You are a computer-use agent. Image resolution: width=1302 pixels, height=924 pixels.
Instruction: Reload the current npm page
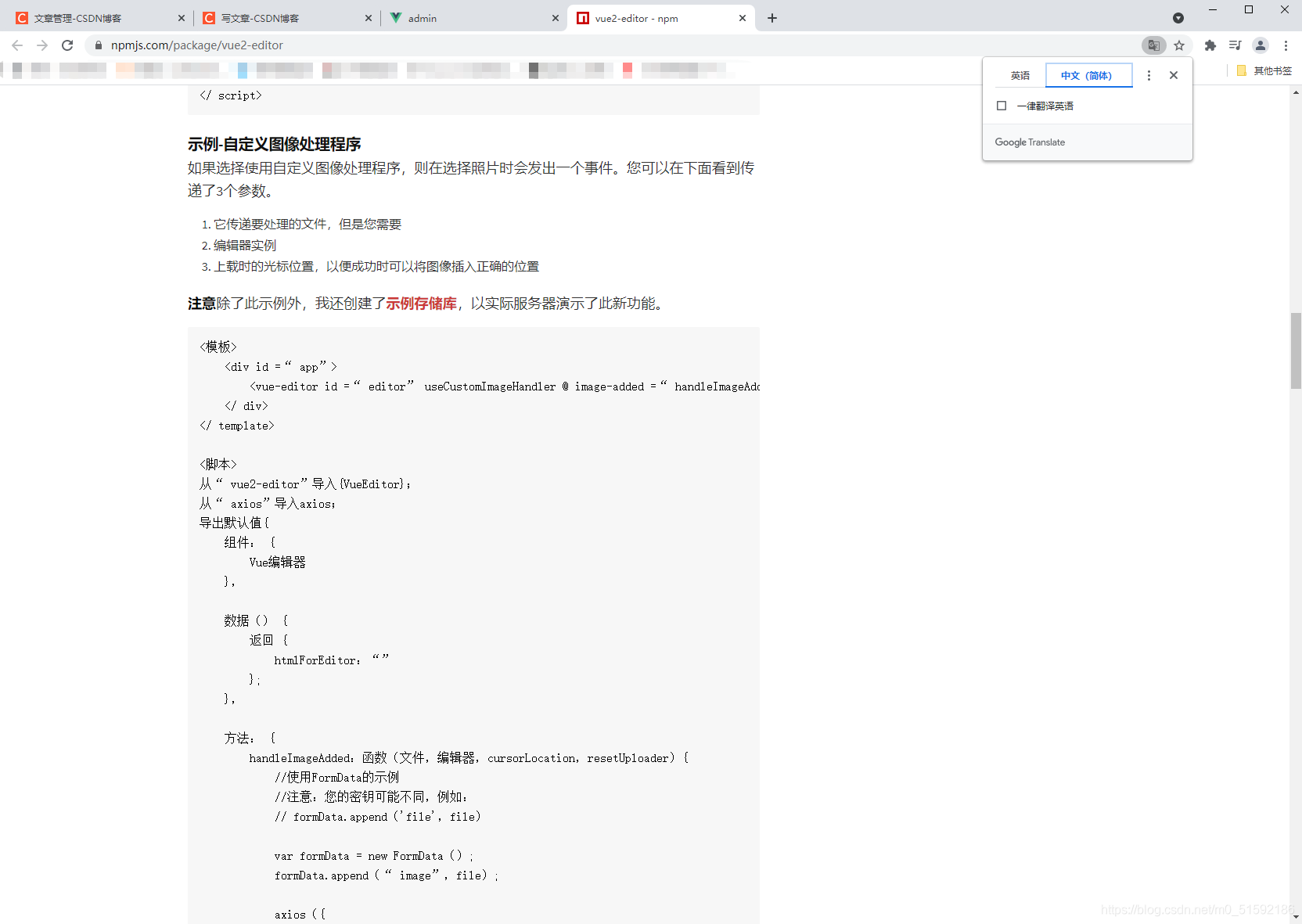tap(67, 45)
